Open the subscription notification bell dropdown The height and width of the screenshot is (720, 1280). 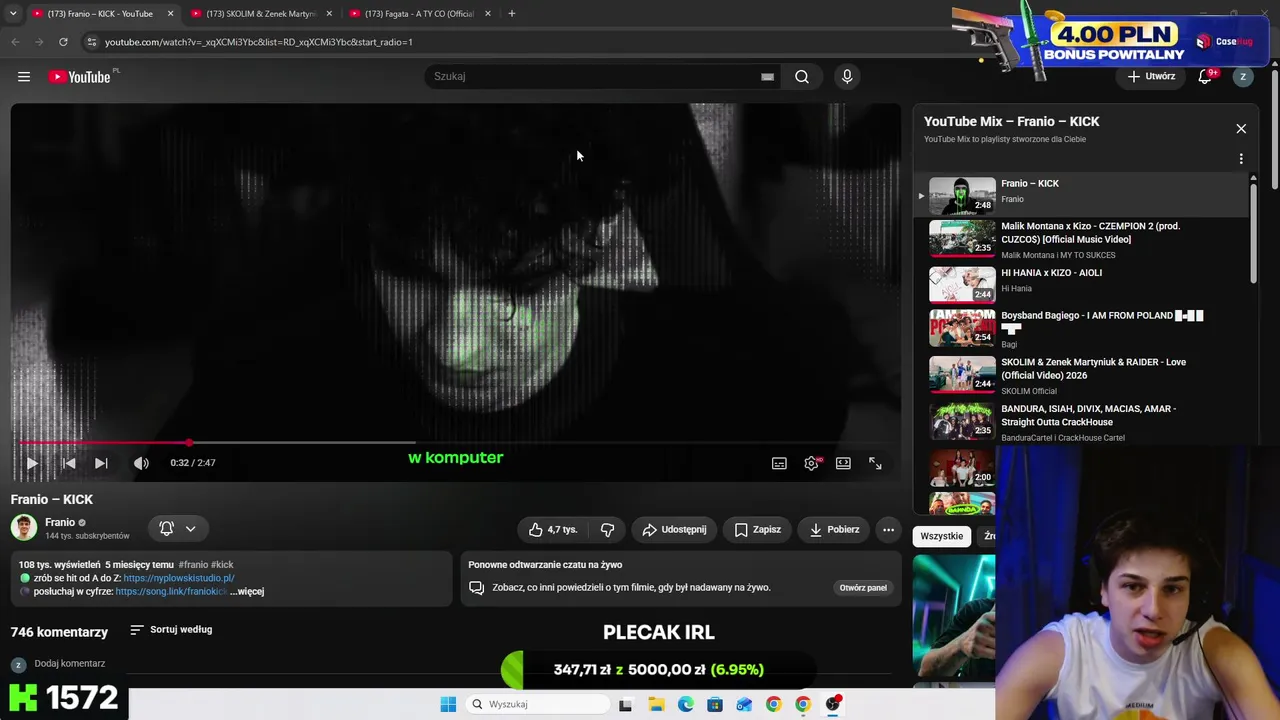177,529
